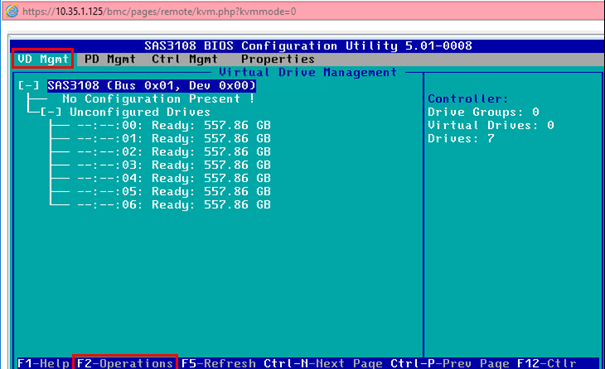Open the VD Mgmt tab
605x369 pixels.
coord(43,59)
